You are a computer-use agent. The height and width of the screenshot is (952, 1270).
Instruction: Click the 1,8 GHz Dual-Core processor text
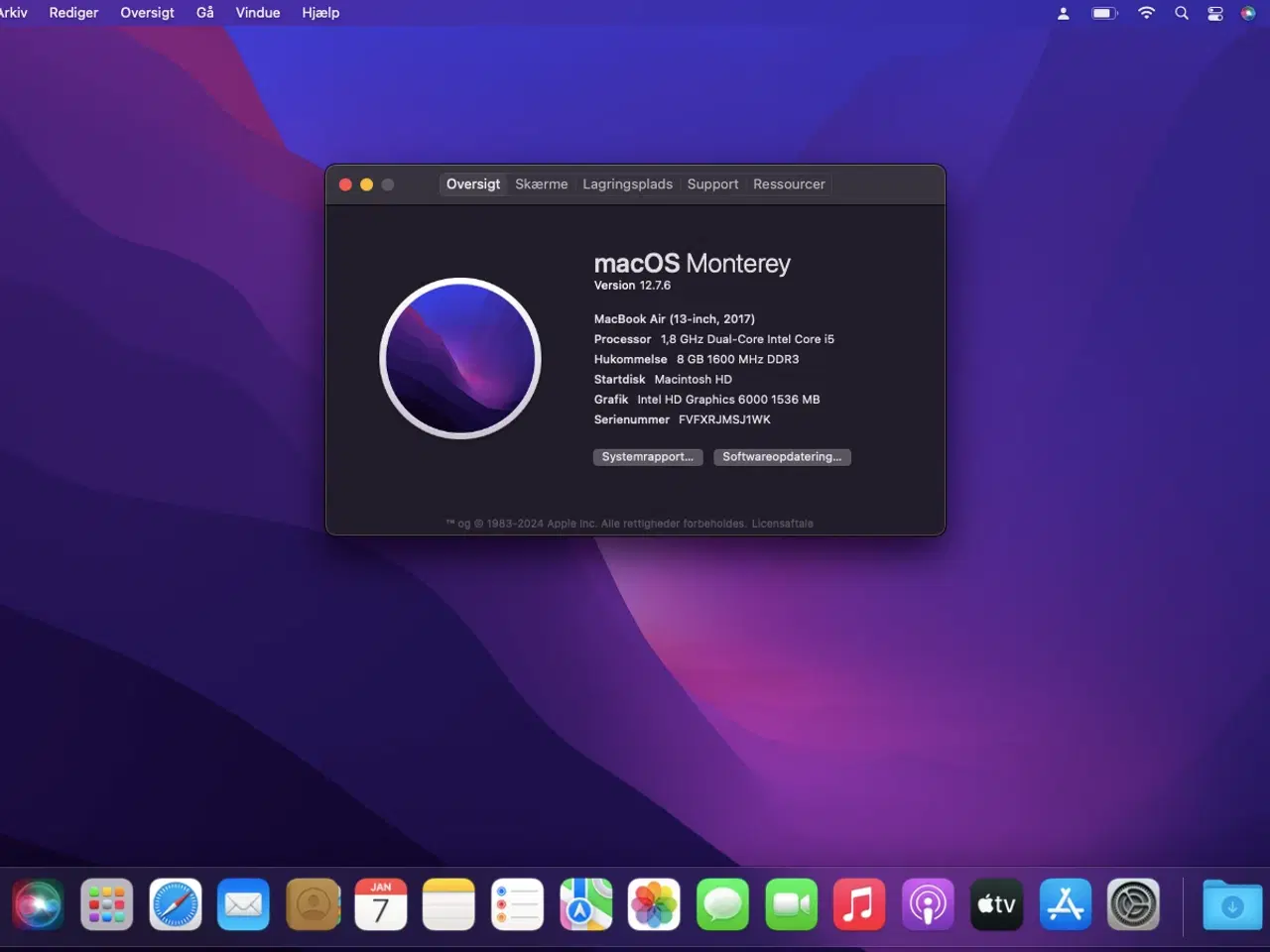[747, 339]
